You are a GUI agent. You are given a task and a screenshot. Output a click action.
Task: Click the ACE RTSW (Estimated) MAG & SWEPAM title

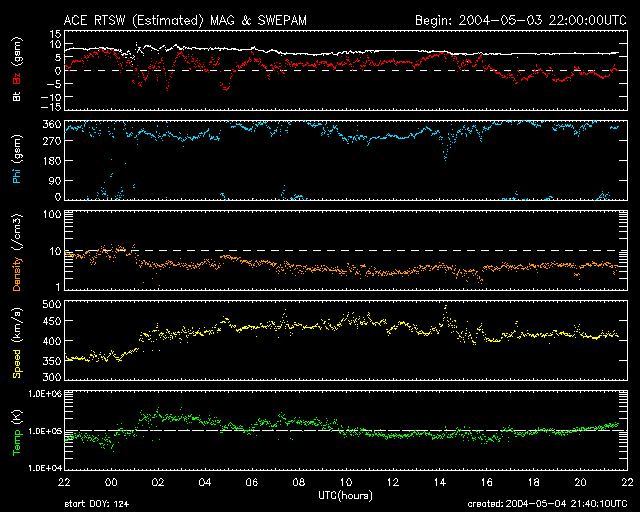(185, 20)
